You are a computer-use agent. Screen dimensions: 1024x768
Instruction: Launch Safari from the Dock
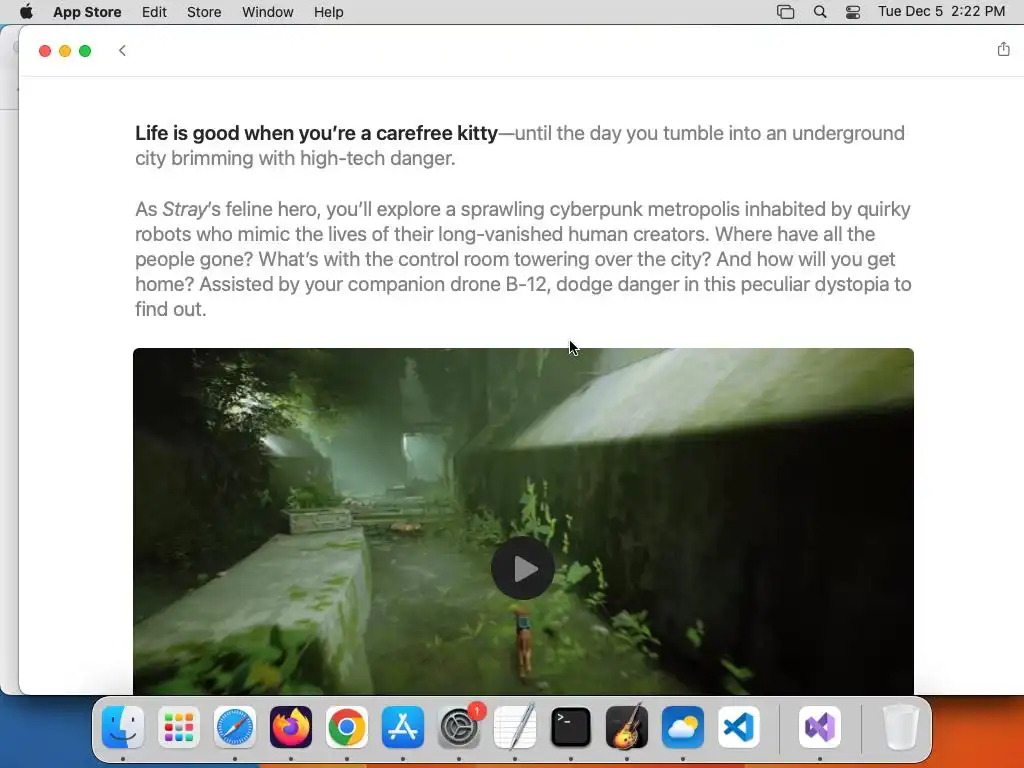[x=235, y=727]
